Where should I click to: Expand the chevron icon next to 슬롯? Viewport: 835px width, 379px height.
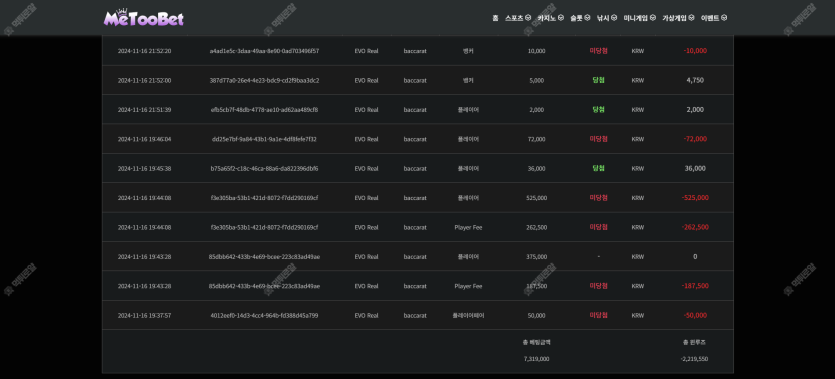click(587, 18)
